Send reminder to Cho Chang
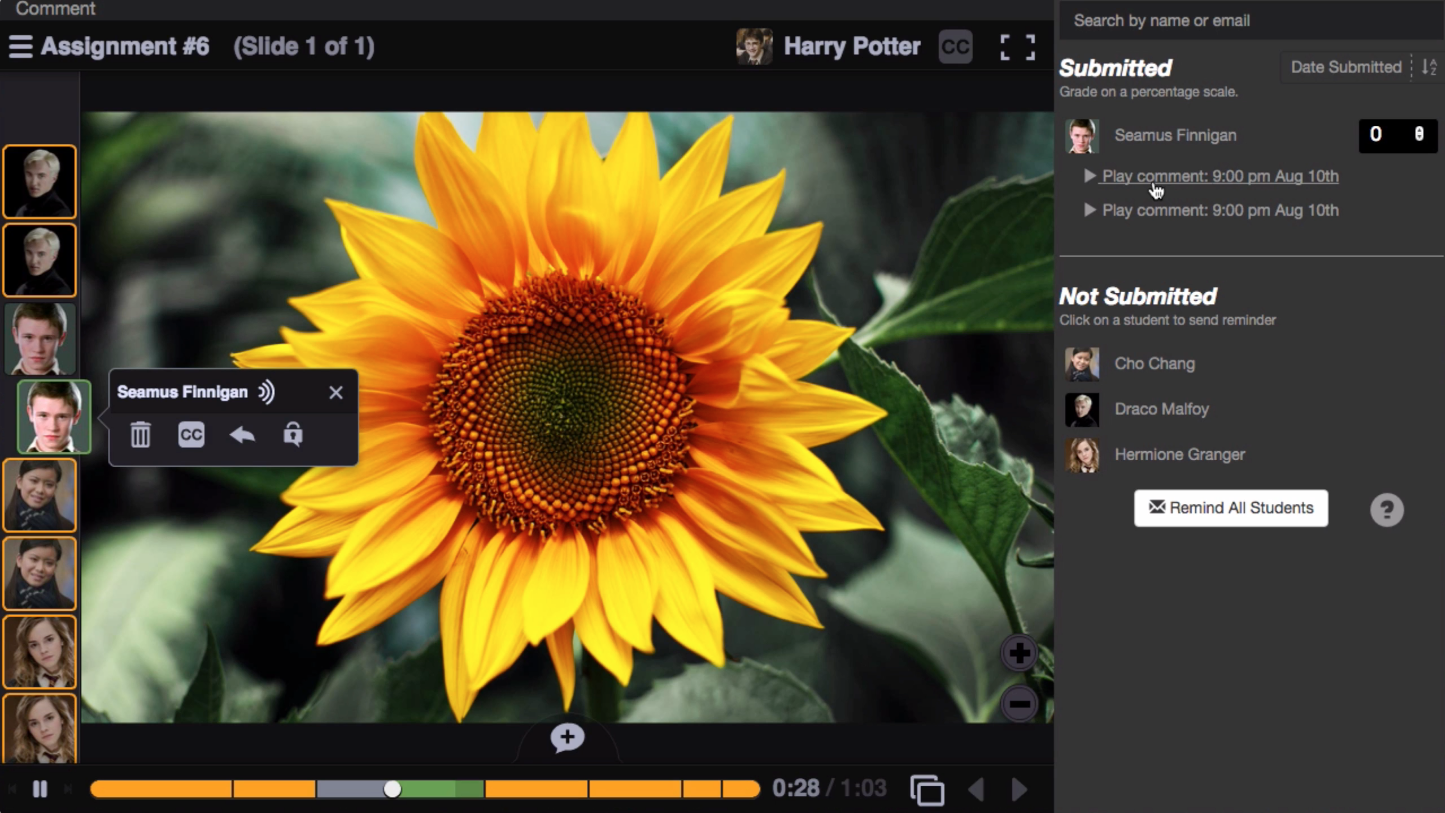The image size is (1445, 813). pyautogui.click(x=1154, y=364)
